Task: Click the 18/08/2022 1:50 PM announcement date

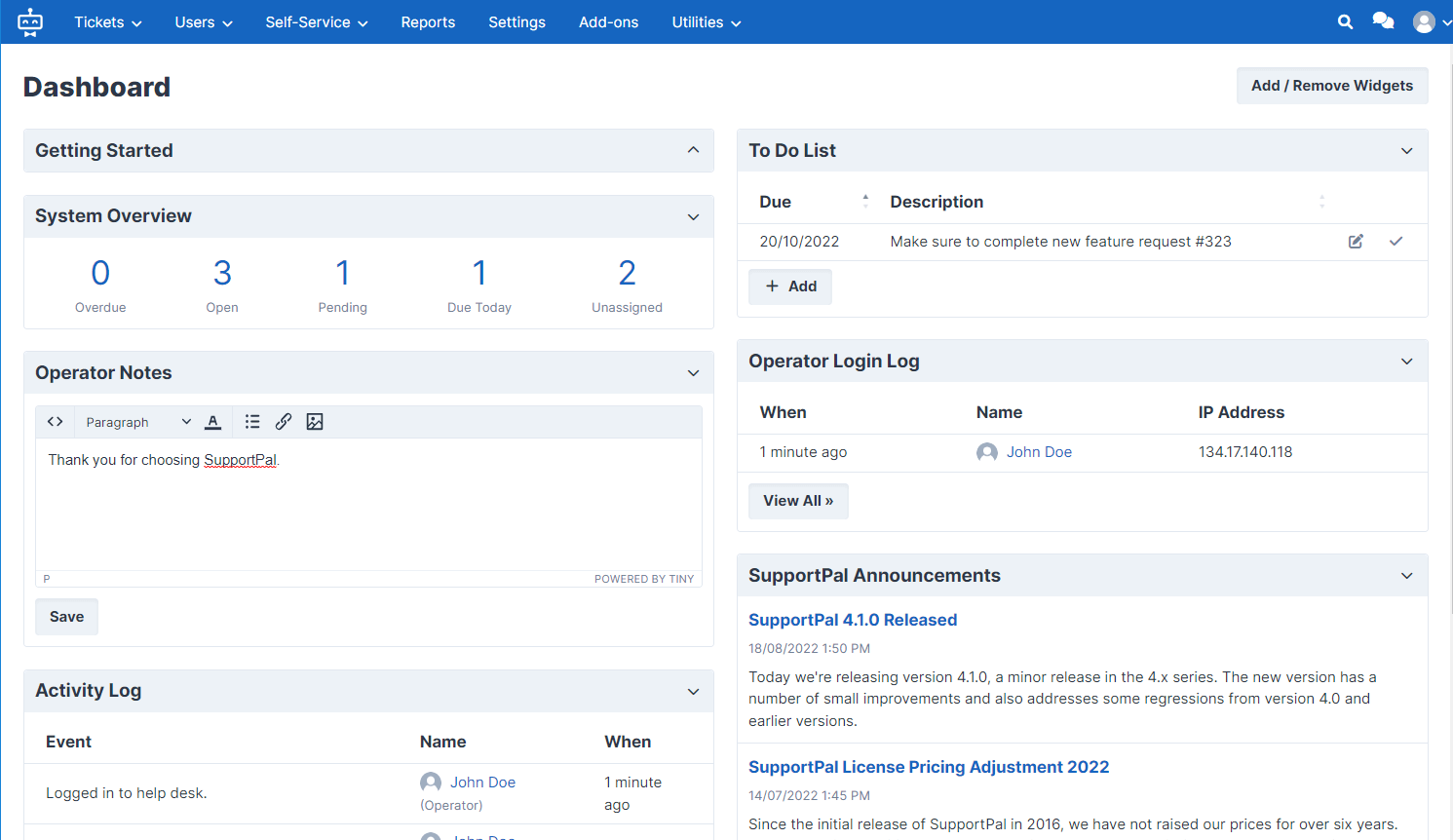Action: click(x=809, y=648)
